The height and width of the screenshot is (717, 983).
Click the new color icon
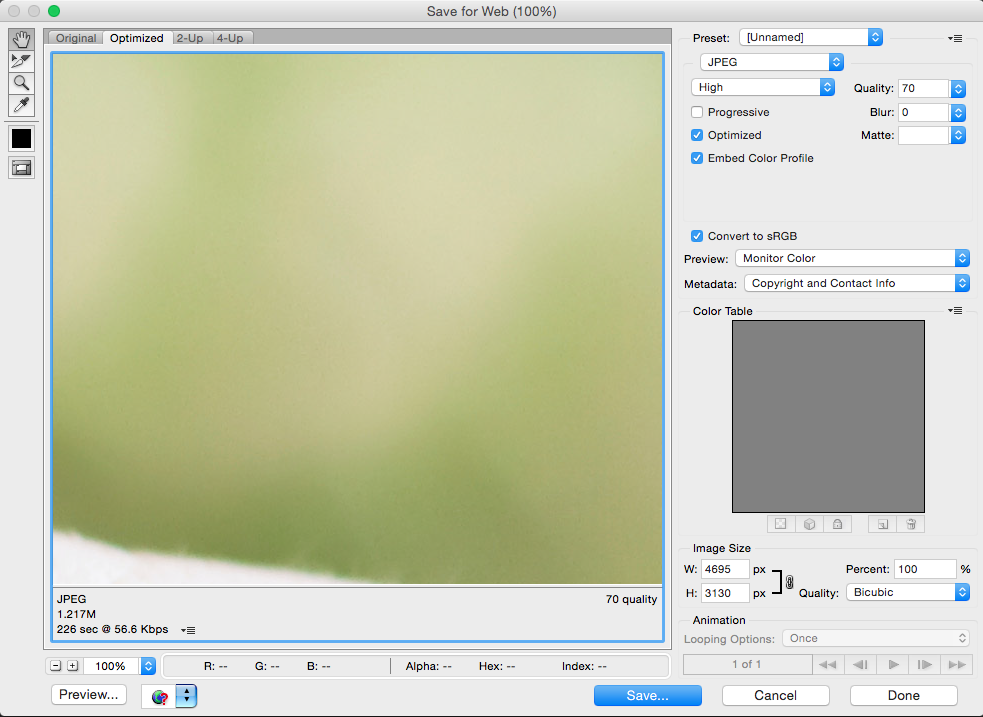click(882, 524)
